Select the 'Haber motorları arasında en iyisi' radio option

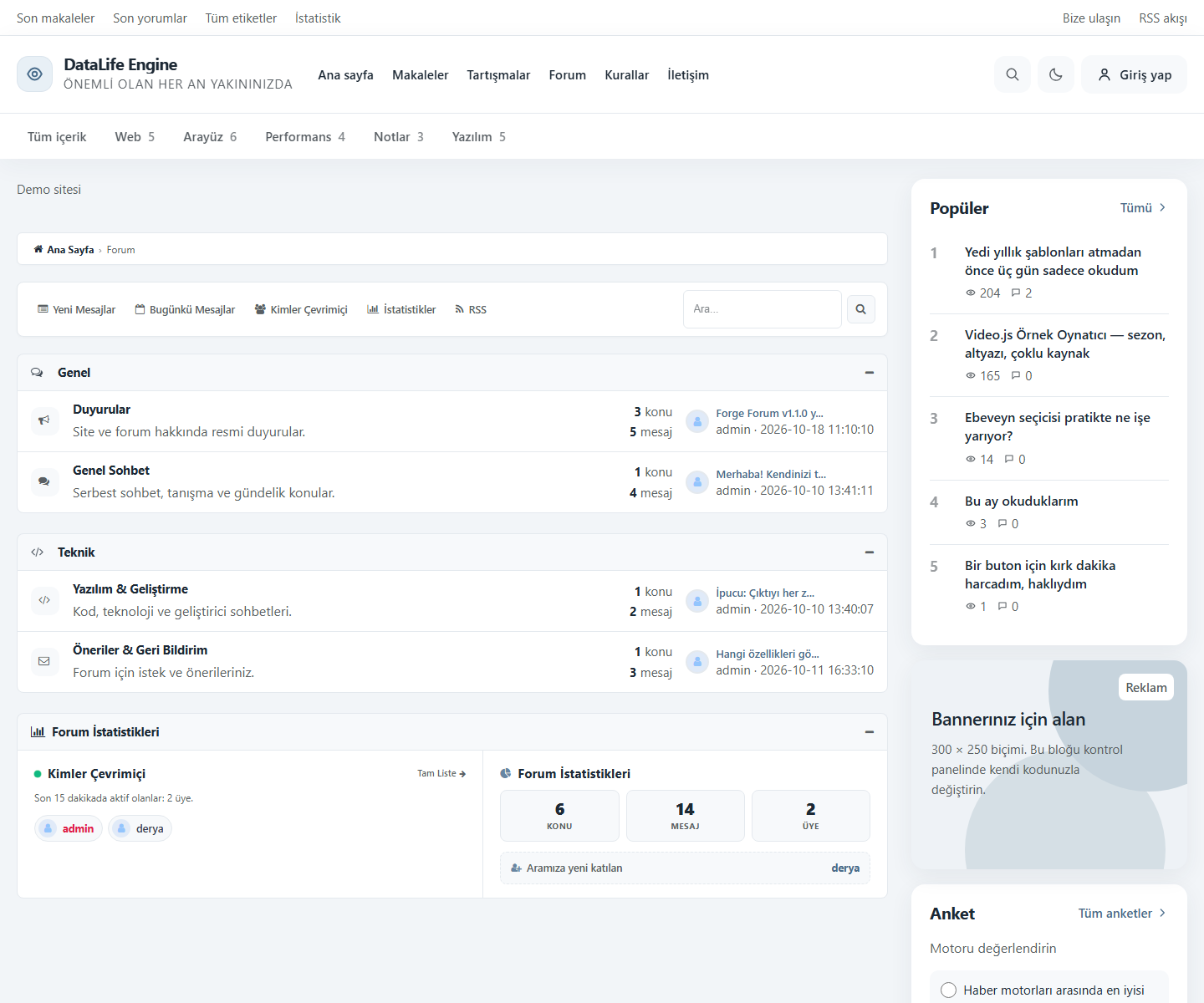coord(948,990)
